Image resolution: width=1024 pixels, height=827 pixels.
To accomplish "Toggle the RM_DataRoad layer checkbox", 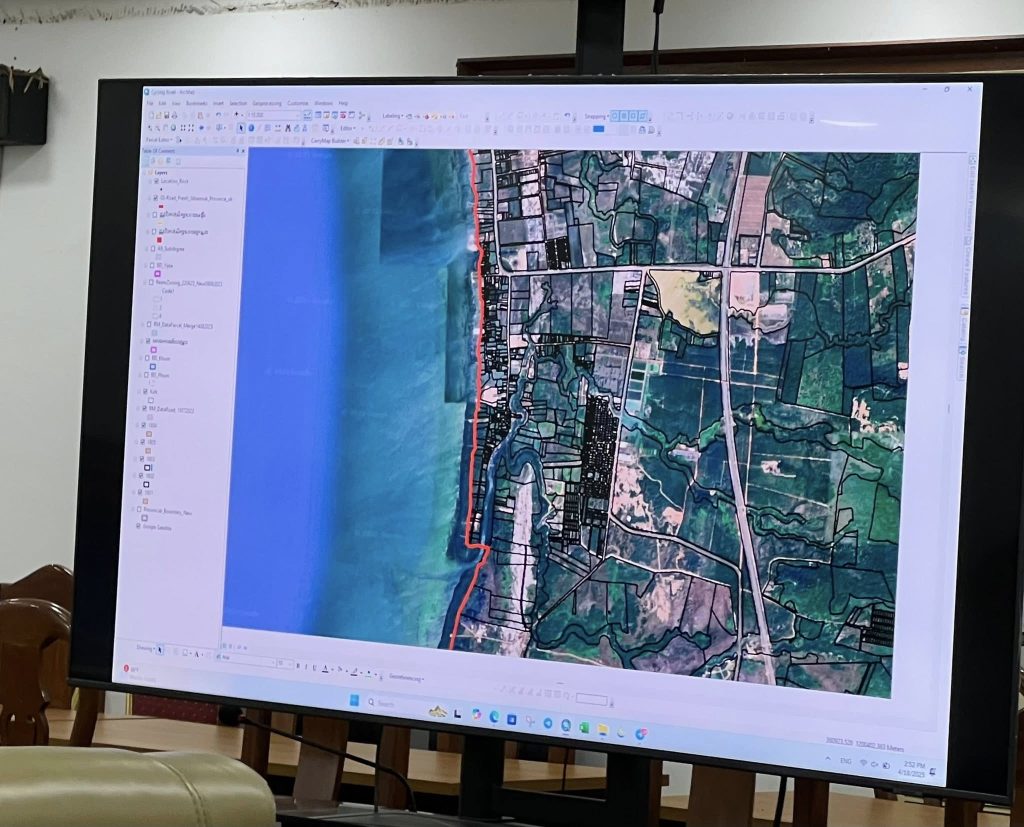I will [144, 408].
